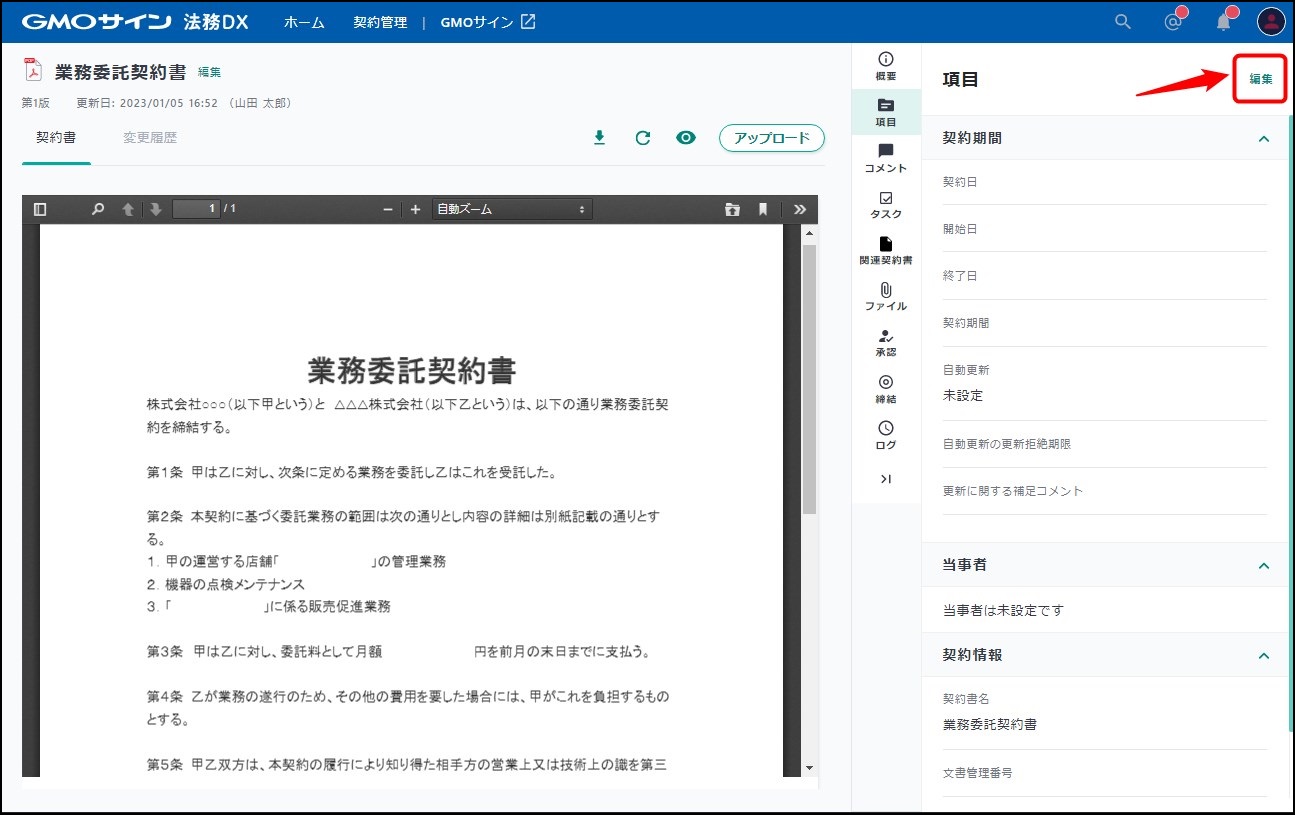This screenshot has height=815, width=1295.
Task: Switch to the 変更履歴 tab
Action: coord(150,138)
